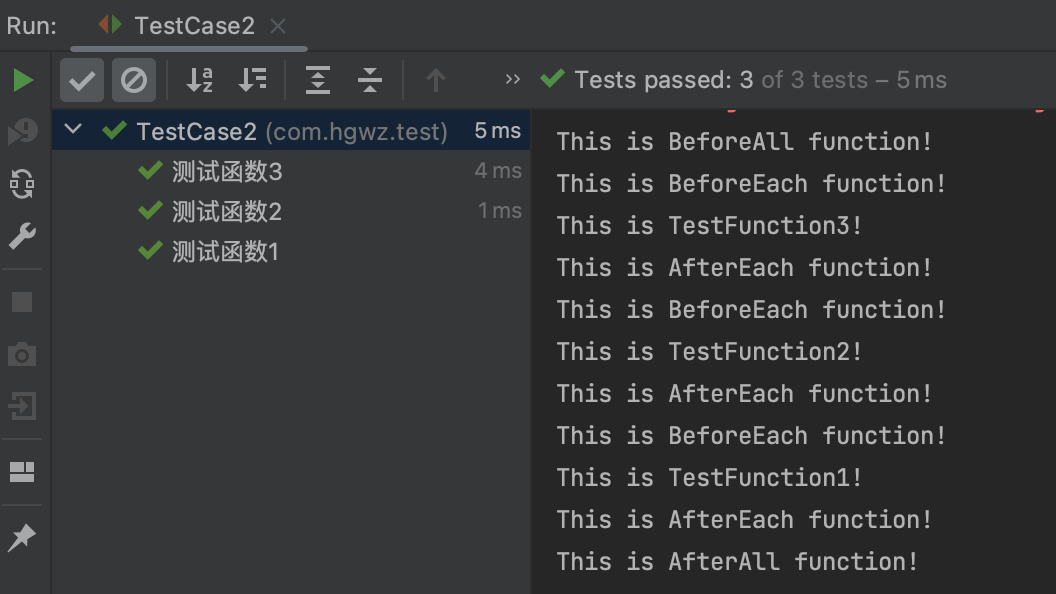Screen dimensions: 1056x594
Task: Expand all test nodes
Action: 317,80
